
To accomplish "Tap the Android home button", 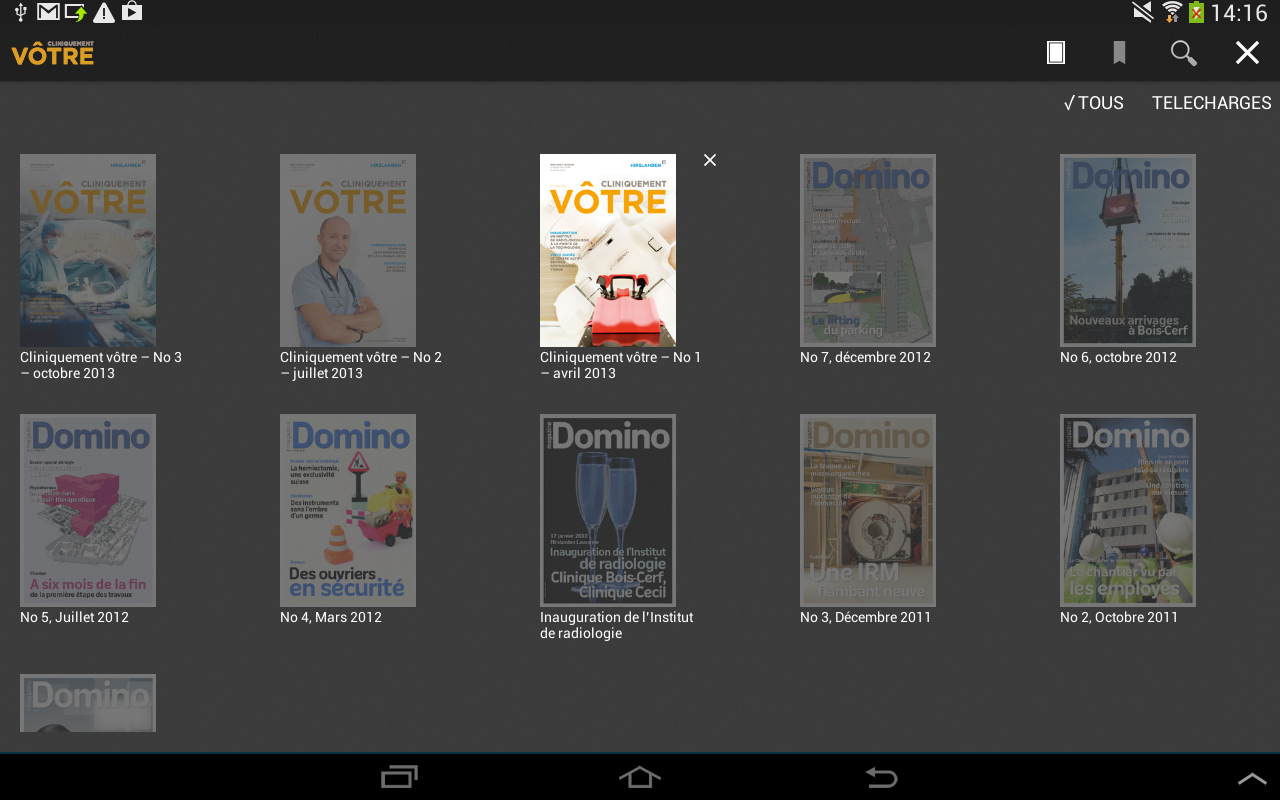I will 640,777.
